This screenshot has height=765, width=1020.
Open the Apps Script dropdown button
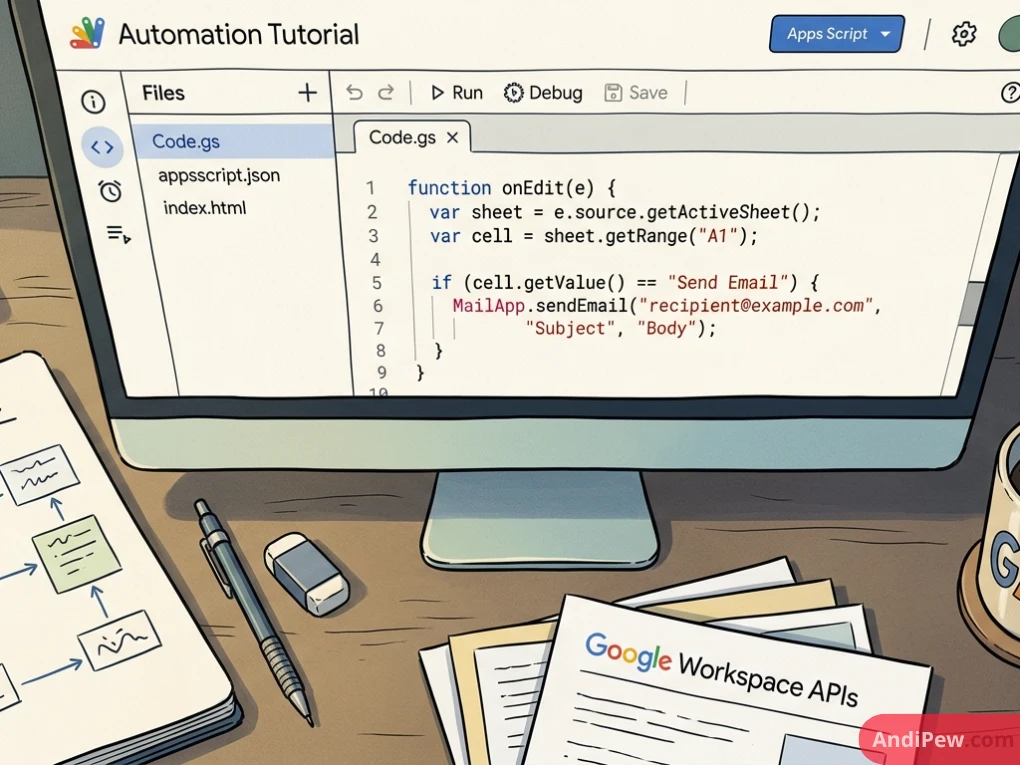tap(837, 34)
